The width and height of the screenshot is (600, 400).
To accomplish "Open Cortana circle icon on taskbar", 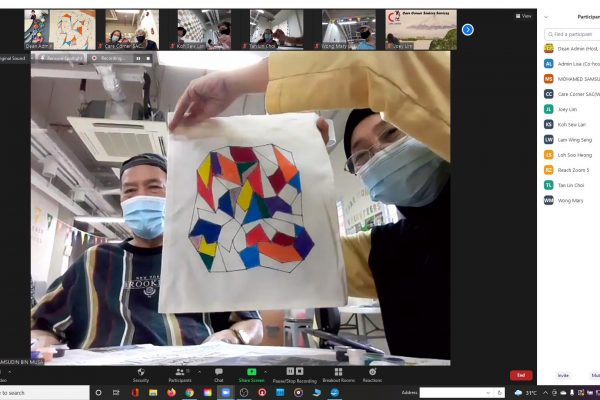I will (x=98, y=393).
